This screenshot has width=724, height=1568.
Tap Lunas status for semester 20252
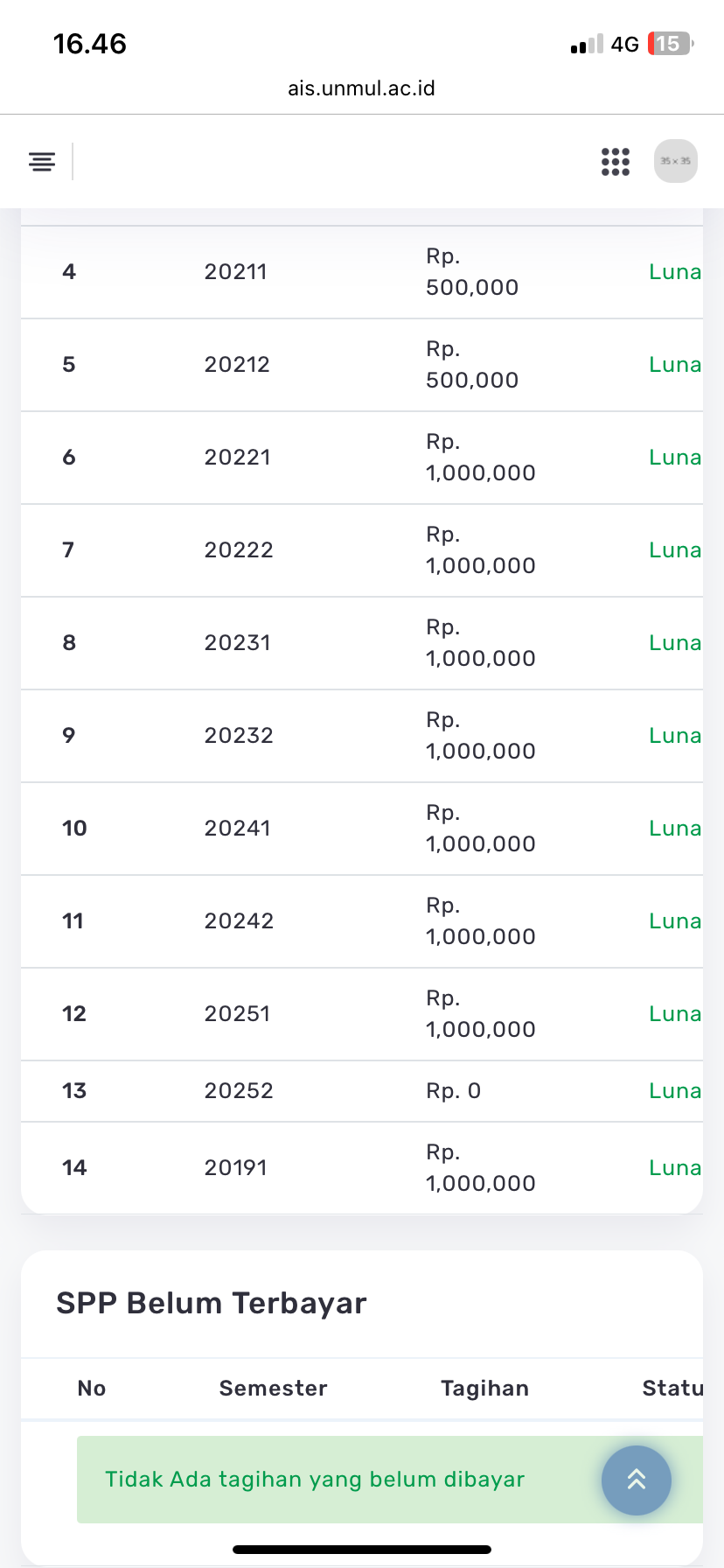(x=675, y=1091)
